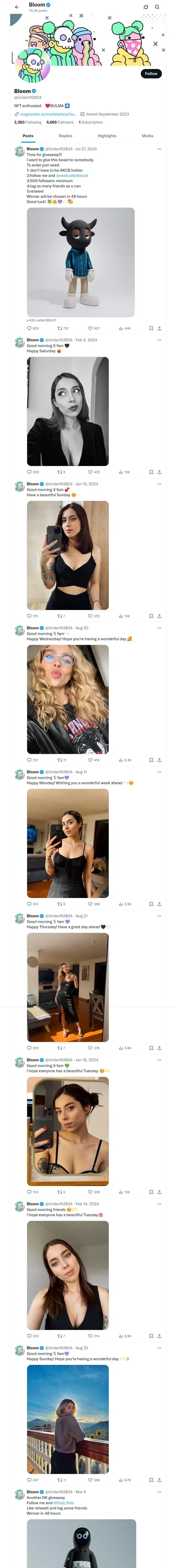Open more options on Jul 27 post
The width and height of the screenshot is (176, 1568).
(x=159, y=148)
